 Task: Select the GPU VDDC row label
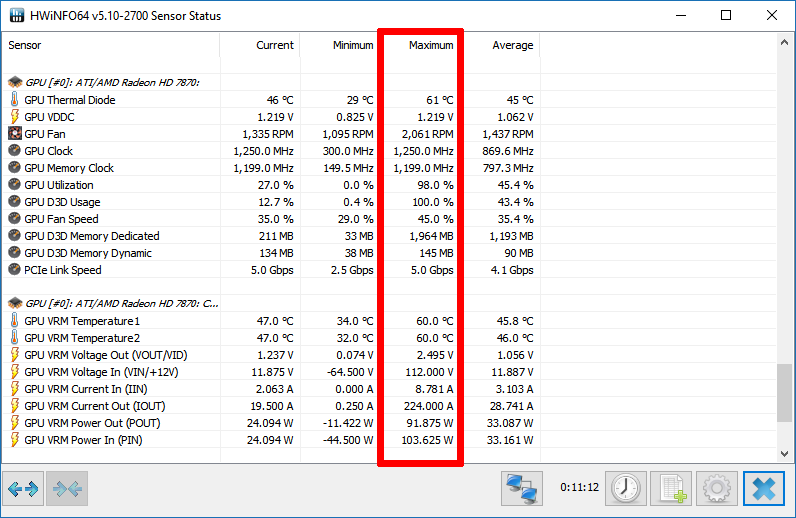click(x=49, y=117)
